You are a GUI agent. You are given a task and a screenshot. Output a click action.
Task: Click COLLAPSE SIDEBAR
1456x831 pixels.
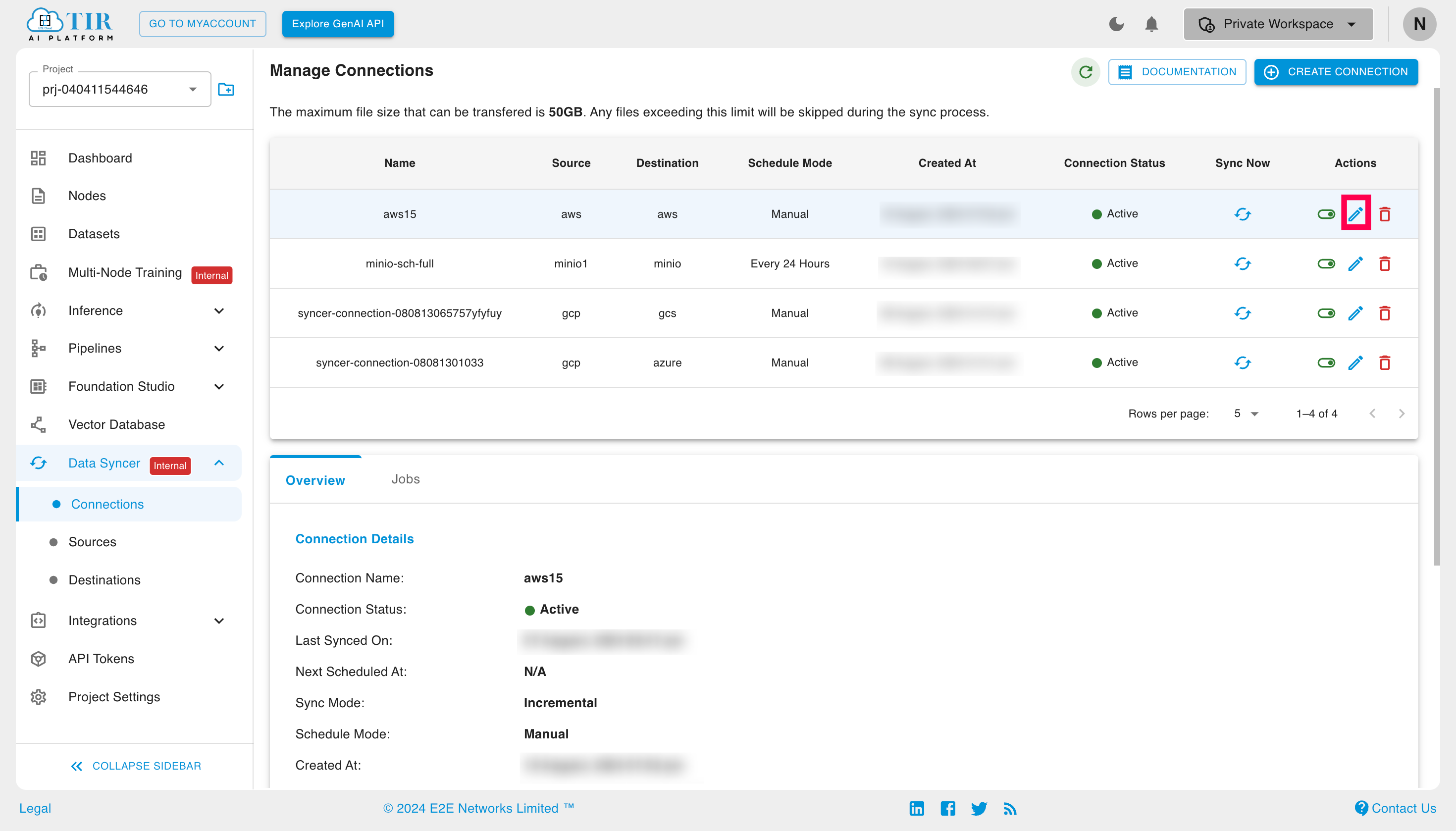(135, 766)
